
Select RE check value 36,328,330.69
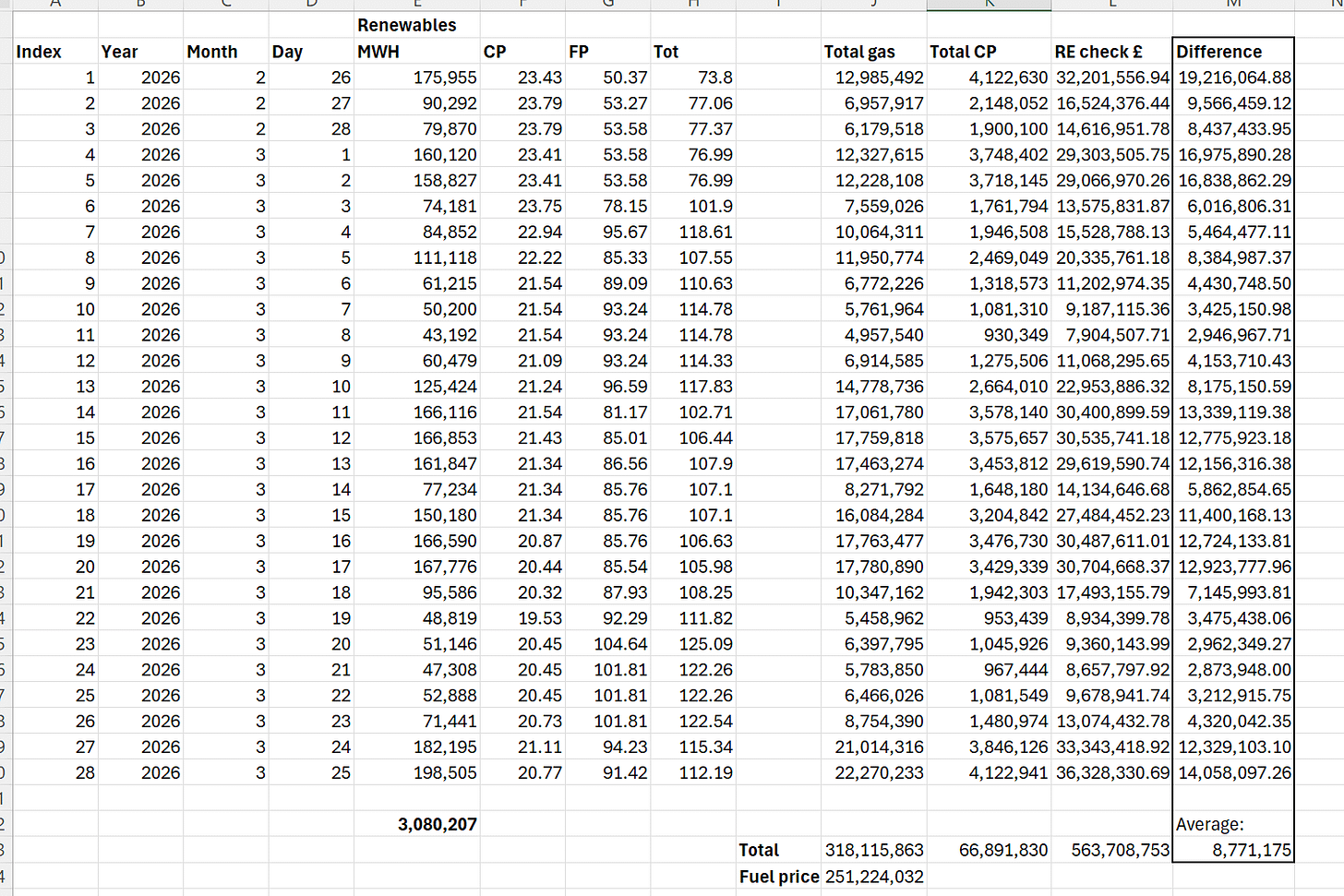point(1112,772)
